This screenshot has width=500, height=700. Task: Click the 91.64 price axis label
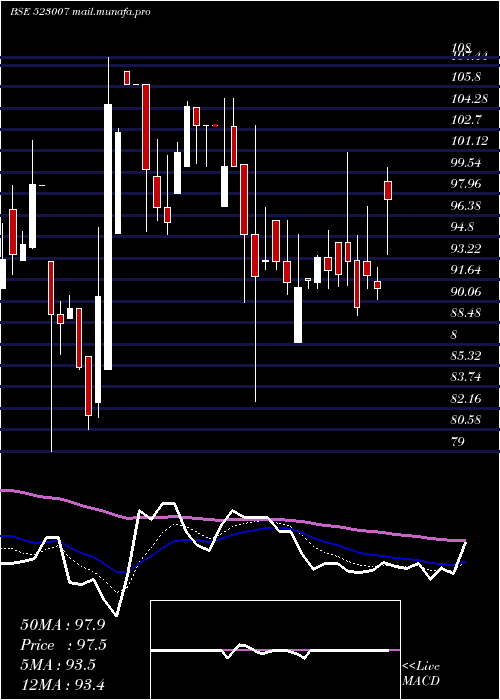[466, 270]
